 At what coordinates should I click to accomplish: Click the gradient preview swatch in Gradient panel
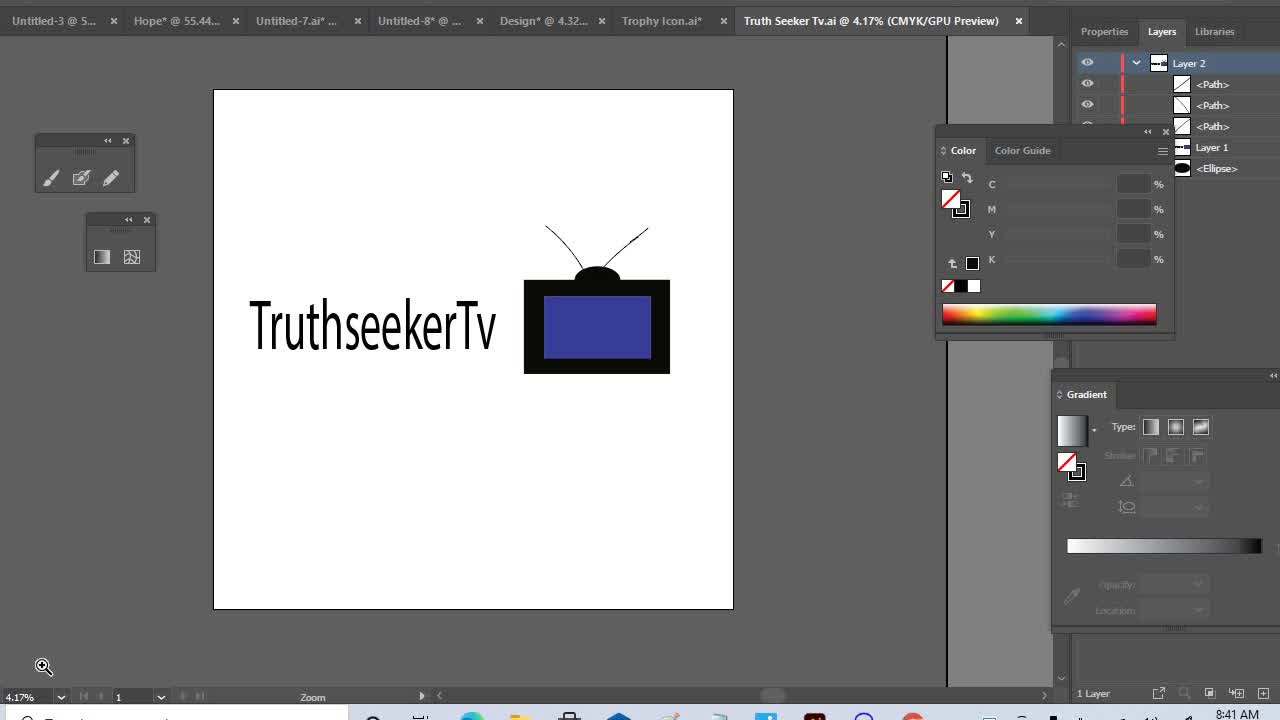pyautogui.click(x=1072, y=430)
